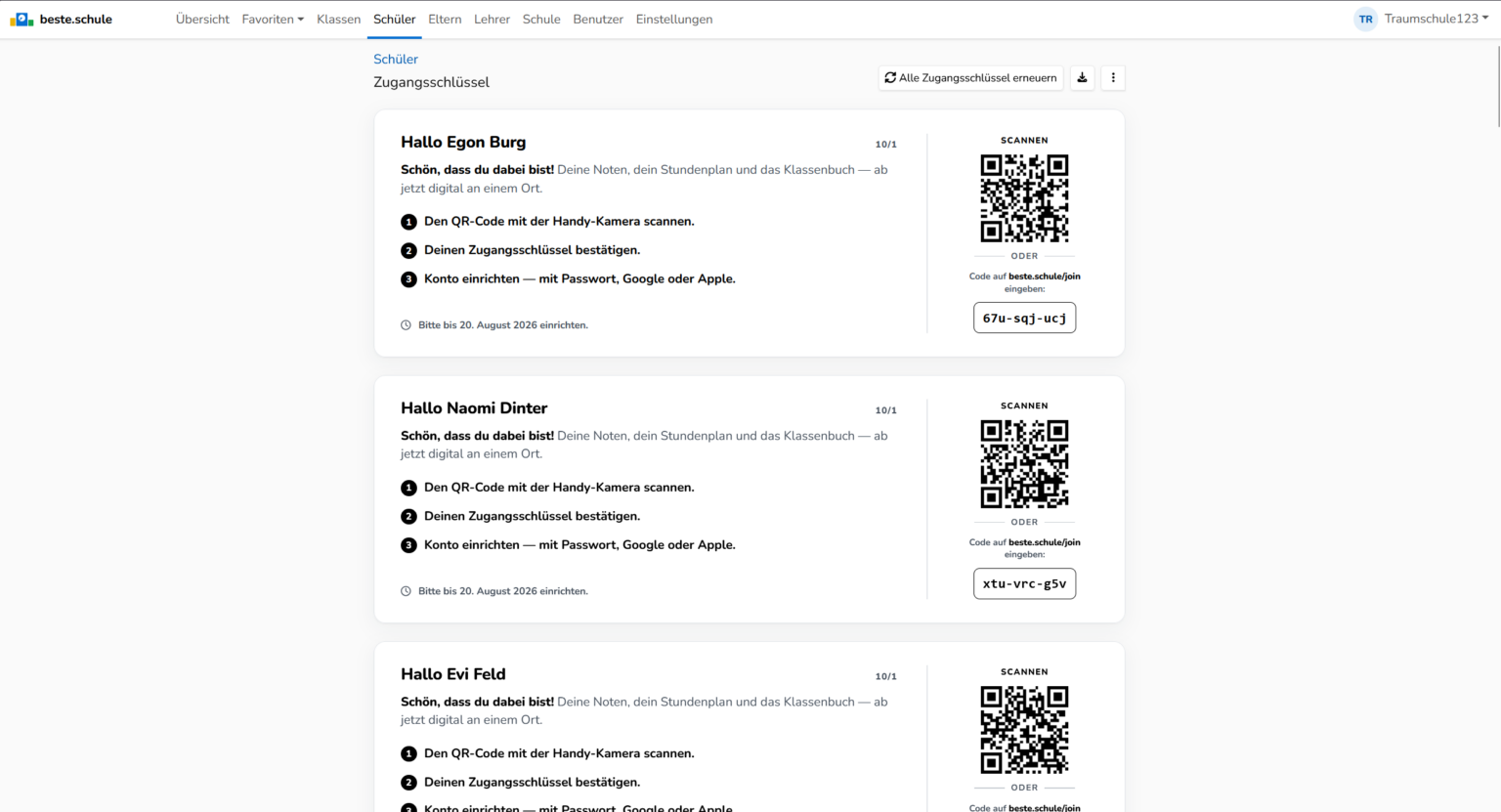This screenshot has height=812, width=1501.
Task: Click step 1 badge in Naomi Dinter card
Action: click(408, 488)
